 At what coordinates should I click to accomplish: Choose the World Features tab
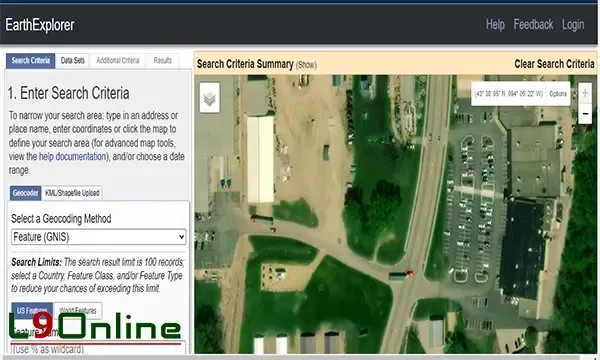[x=78, y=310]
